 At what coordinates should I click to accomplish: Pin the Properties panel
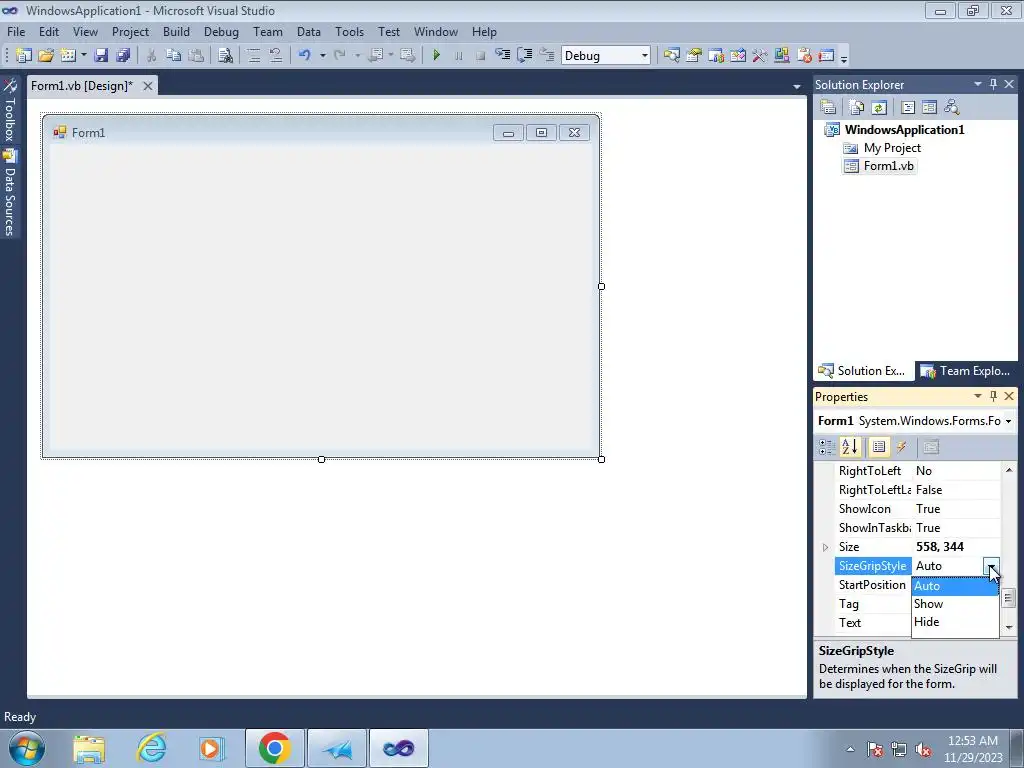pos(993,396)
